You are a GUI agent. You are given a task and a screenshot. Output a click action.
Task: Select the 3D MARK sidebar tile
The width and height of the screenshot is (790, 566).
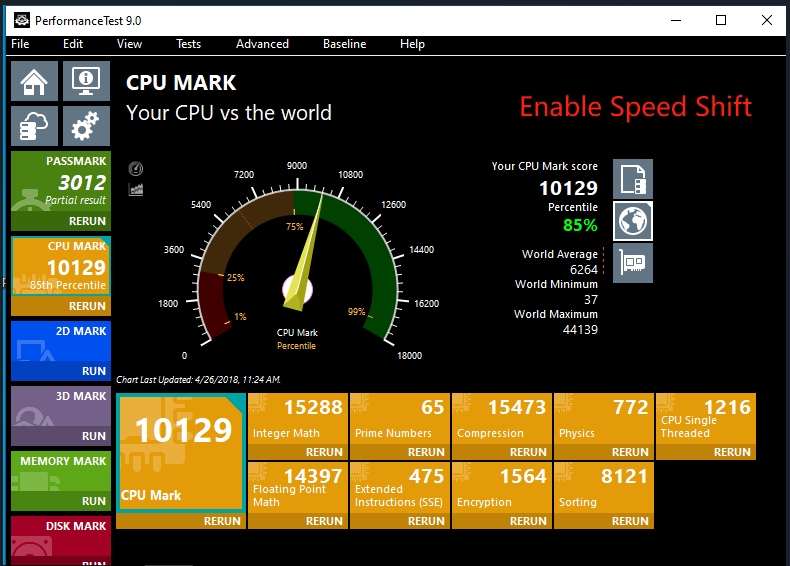[61, 406]
